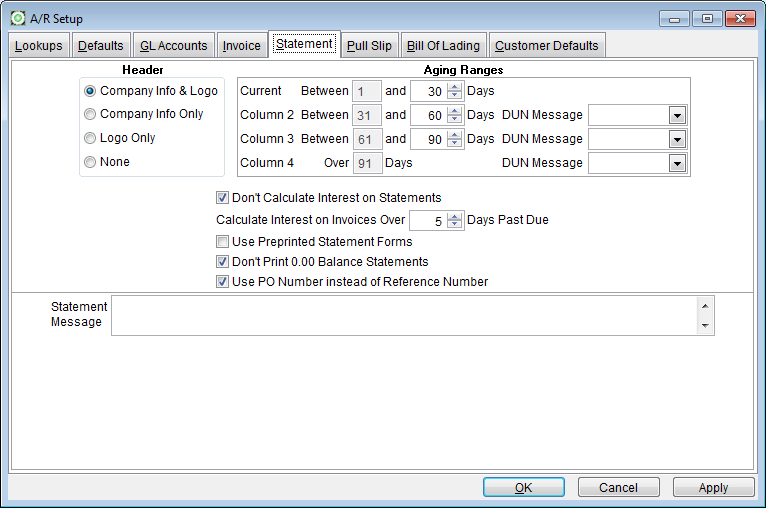Viewport: 766px width, 508px height.
Task: Select the Company Info Only header option
Action: click(90, 114)
